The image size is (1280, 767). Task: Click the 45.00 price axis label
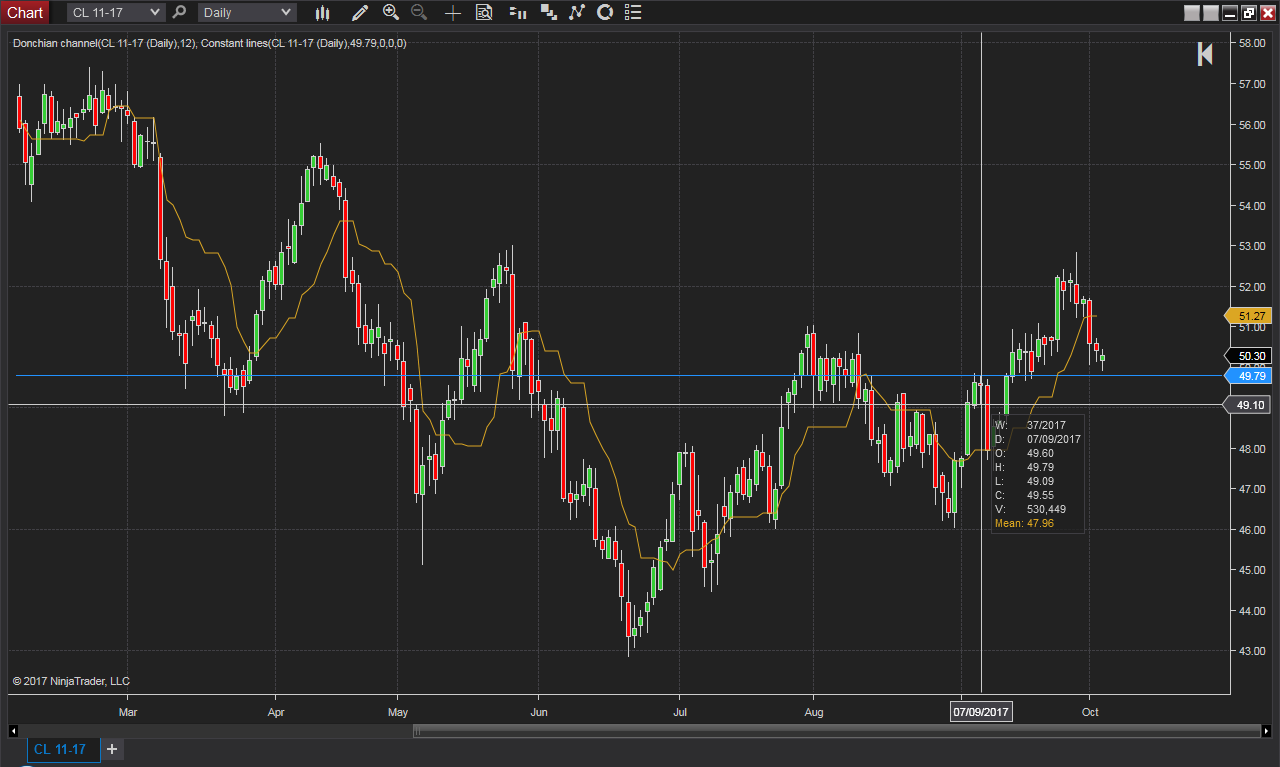pyautogui.click(x=1252, y=570)
